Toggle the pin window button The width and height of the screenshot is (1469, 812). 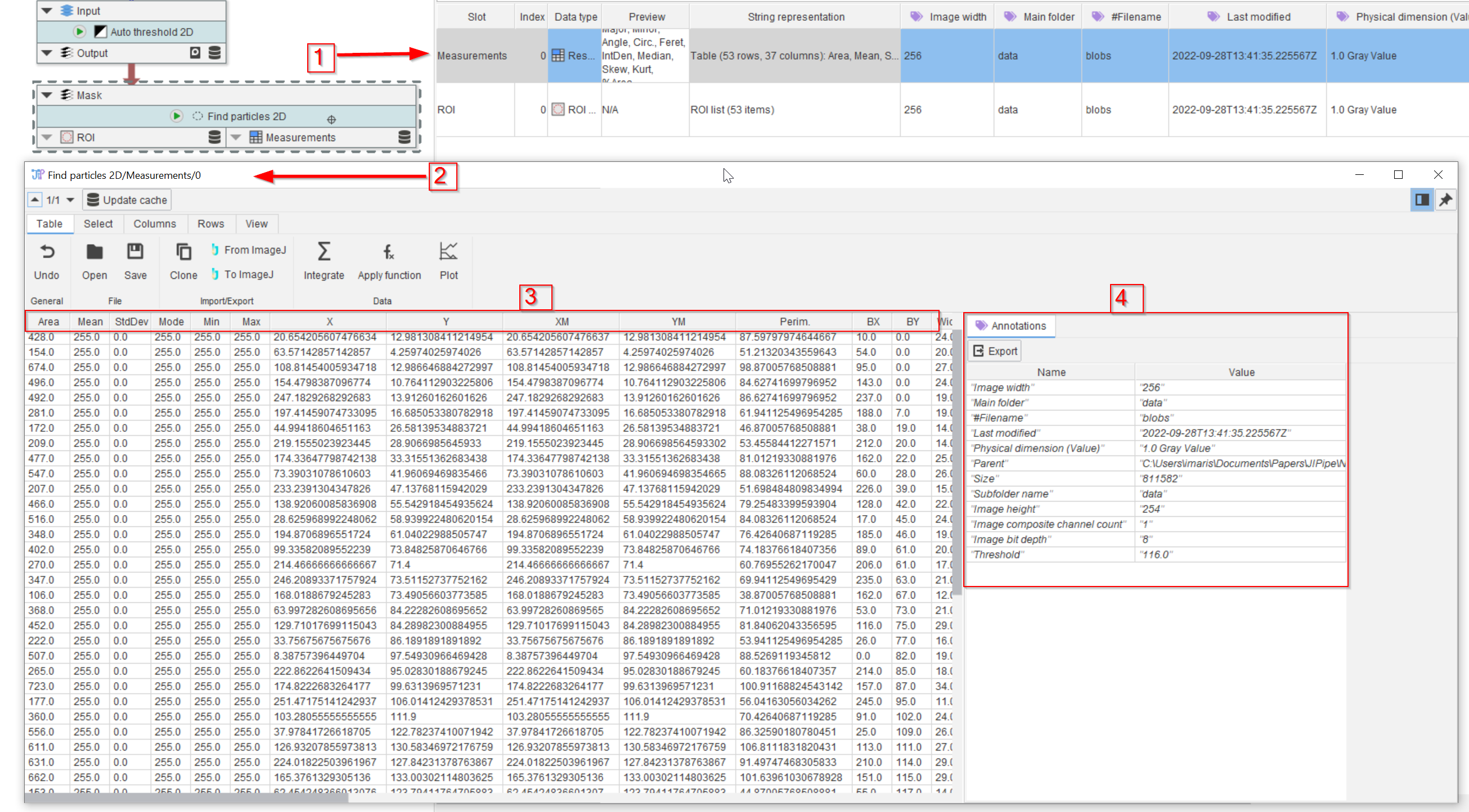pos(1445,200)
